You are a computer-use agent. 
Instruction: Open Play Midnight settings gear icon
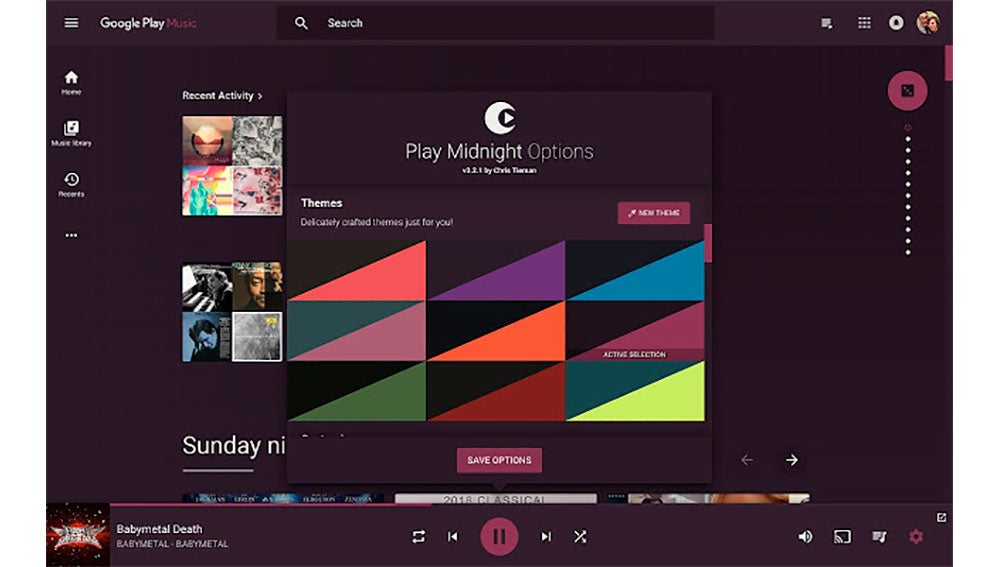[915, 537]
